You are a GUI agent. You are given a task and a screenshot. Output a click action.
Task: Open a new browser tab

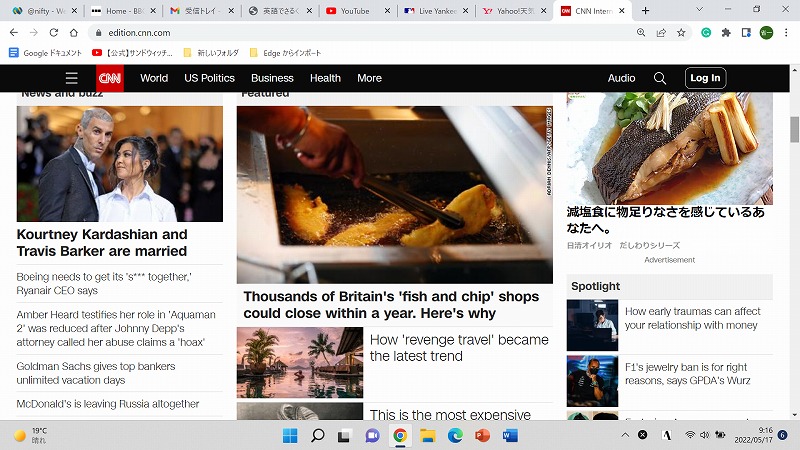(645, 10)
